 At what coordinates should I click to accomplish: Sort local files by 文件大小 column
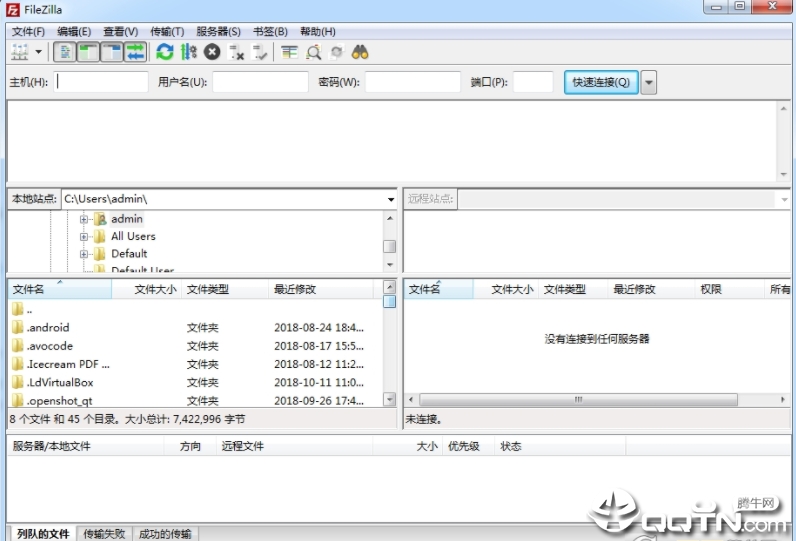[x=147, y=289]
